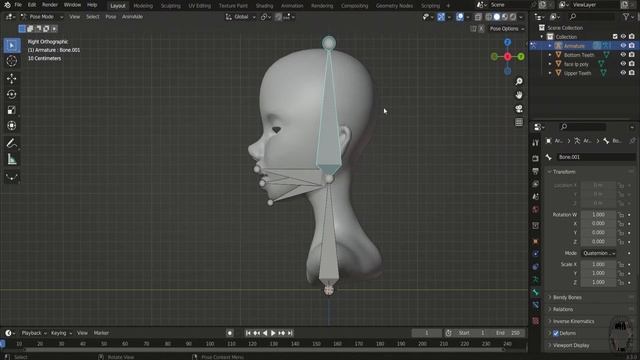Select the Move tool
Image resolution: width=640 pixels, height=360 pixels.
pyautogui.click(x=11, y=78)
